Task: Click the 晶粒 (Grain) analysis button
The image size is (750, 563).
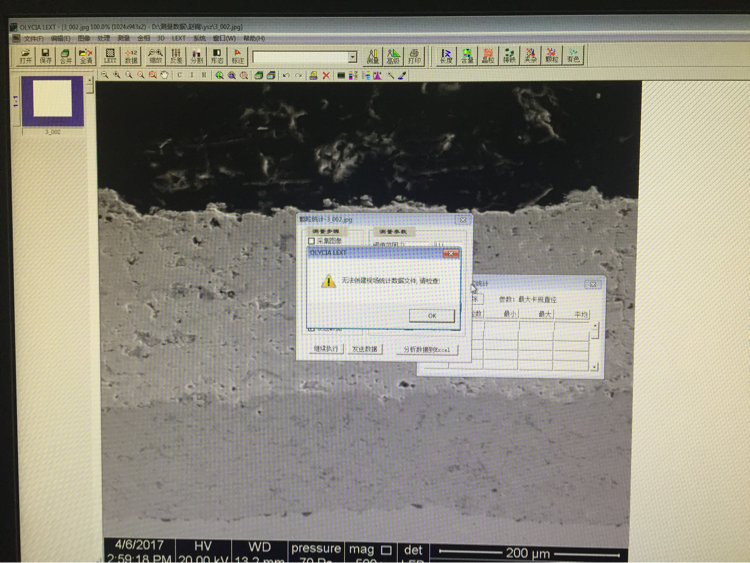Action: (x=488, y=56)
